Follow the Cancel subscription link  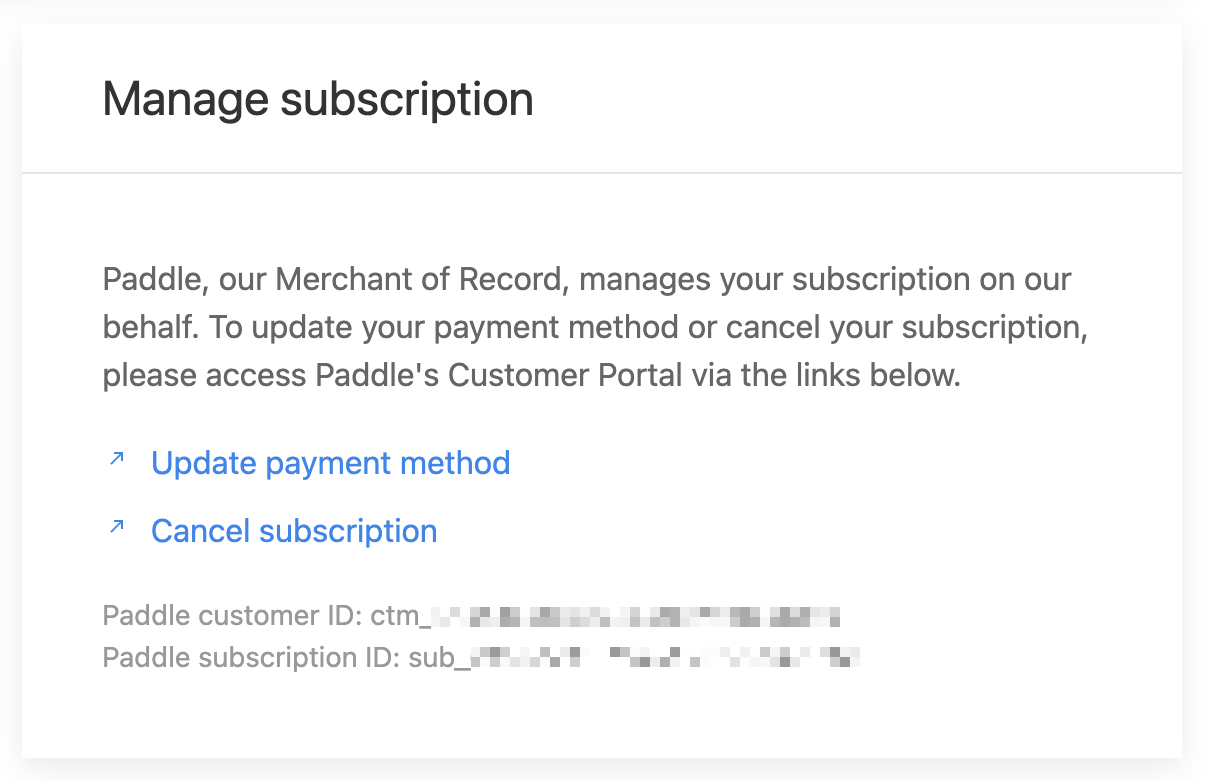pyautogui.click(x=294, y=530)
